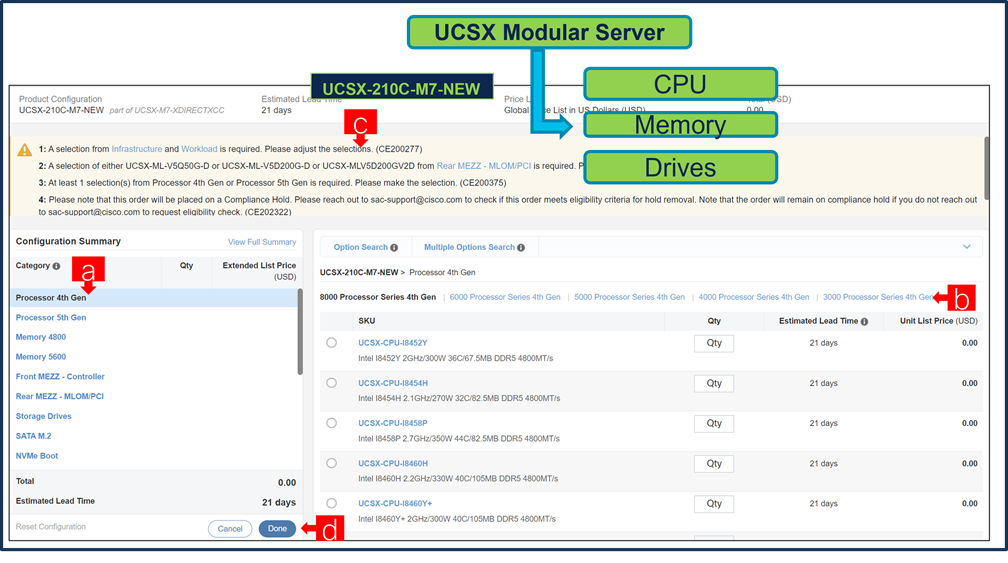Open the Workload link in warning message
1008x563 pixels.
tap(199, 149)
